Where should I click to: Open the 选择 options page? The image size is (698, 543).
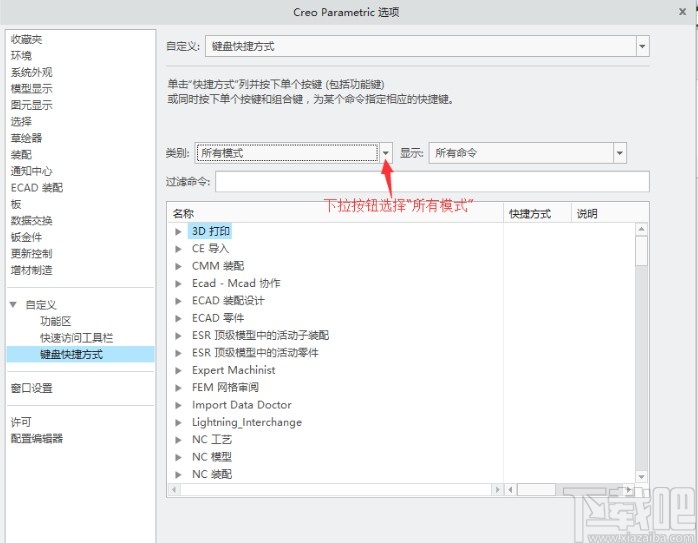point(21,122)
